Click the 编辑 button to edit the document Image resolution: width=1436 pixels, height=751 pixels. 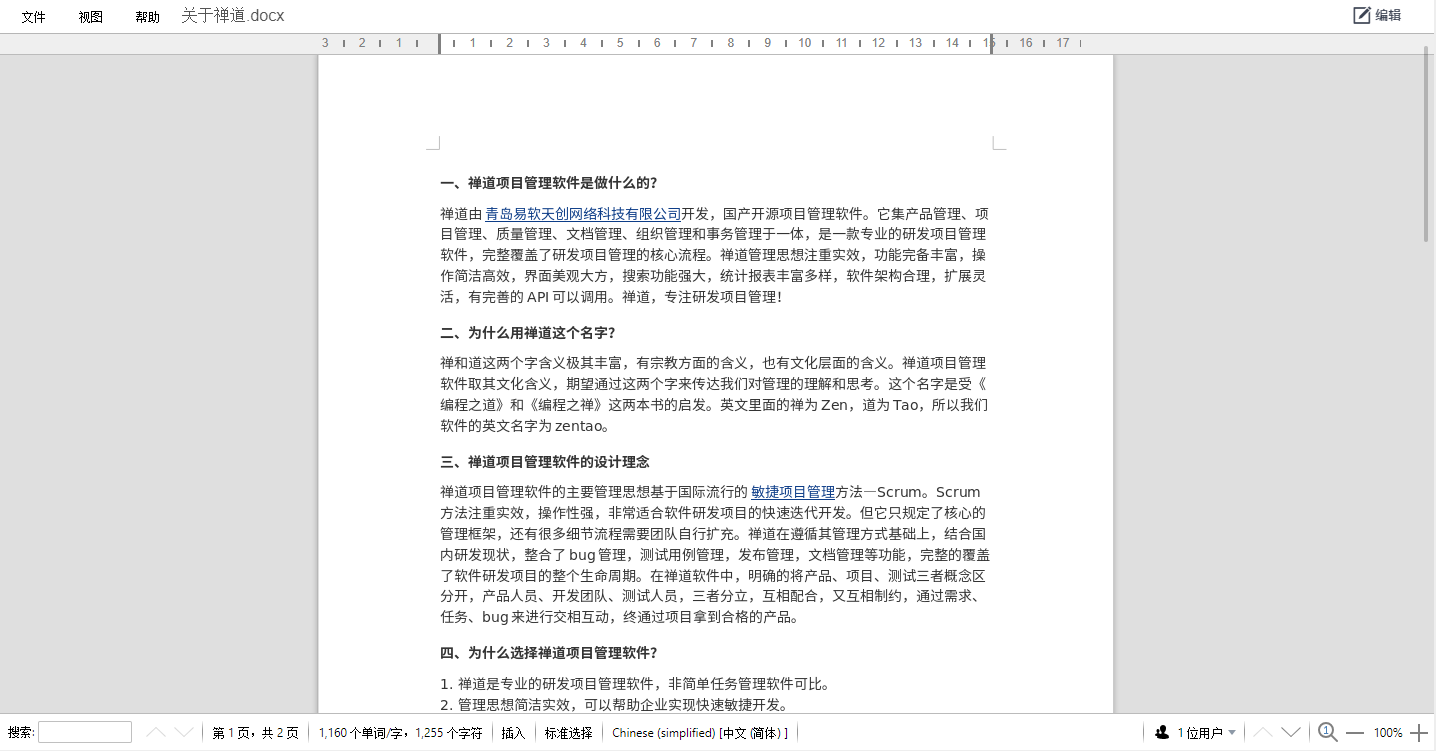pyautogui.click(x=1377, y=15)
